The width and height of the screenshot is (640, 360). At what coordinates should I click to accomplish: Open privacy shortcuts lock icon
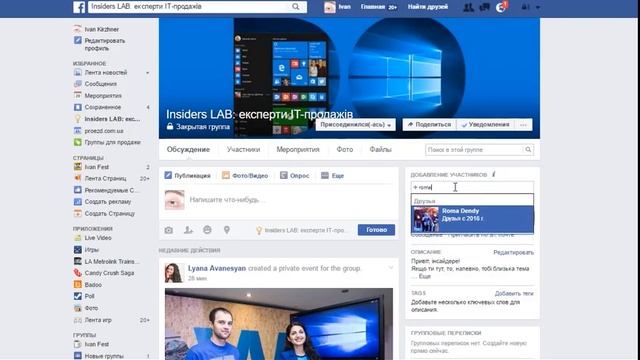pos(525,7)
